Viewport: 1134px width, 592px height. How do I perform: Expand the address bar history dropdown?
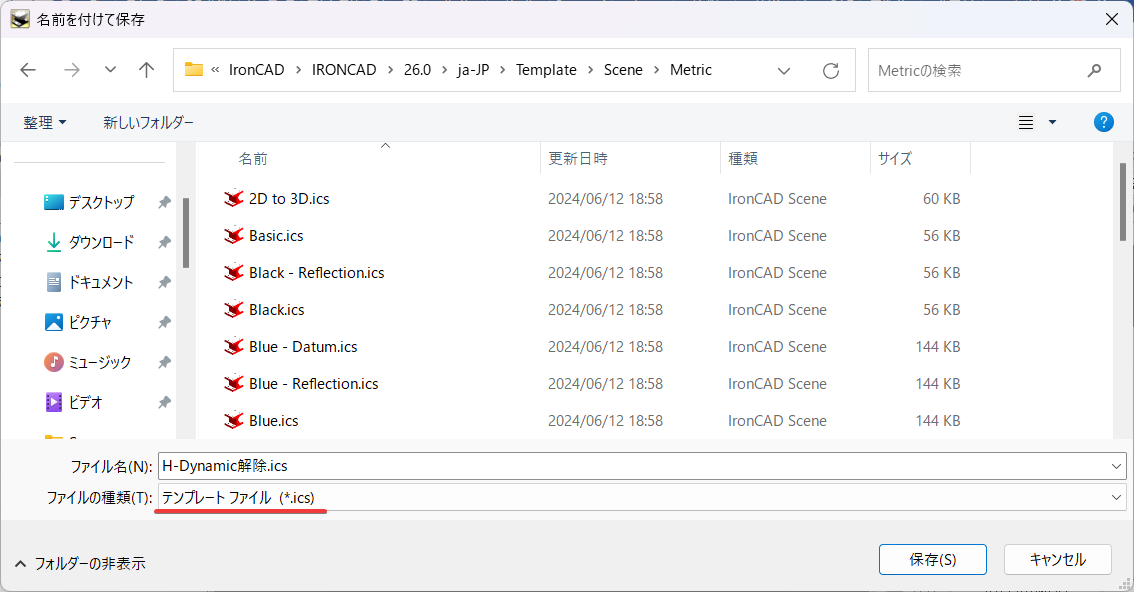tap(783, 71)
